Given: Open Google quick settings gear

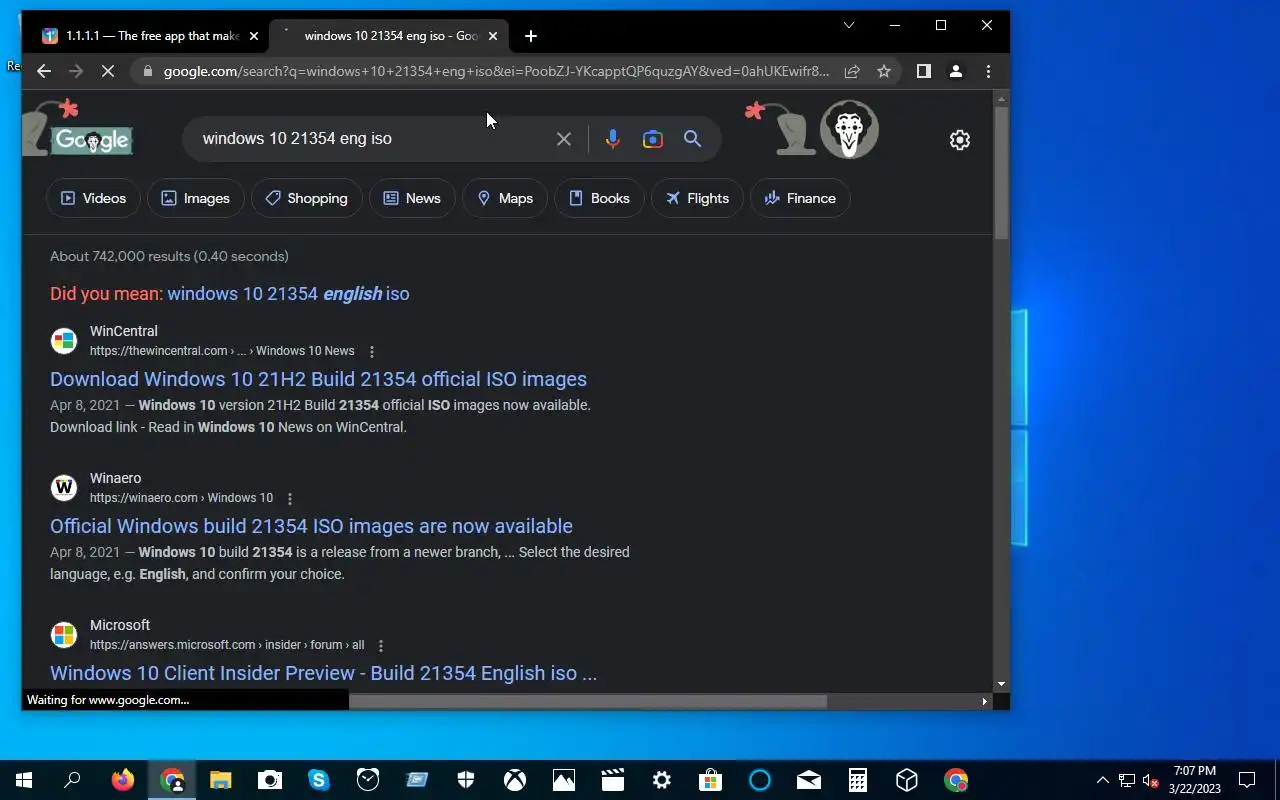Looking at the screenshot, I should [x=960, y=140].
